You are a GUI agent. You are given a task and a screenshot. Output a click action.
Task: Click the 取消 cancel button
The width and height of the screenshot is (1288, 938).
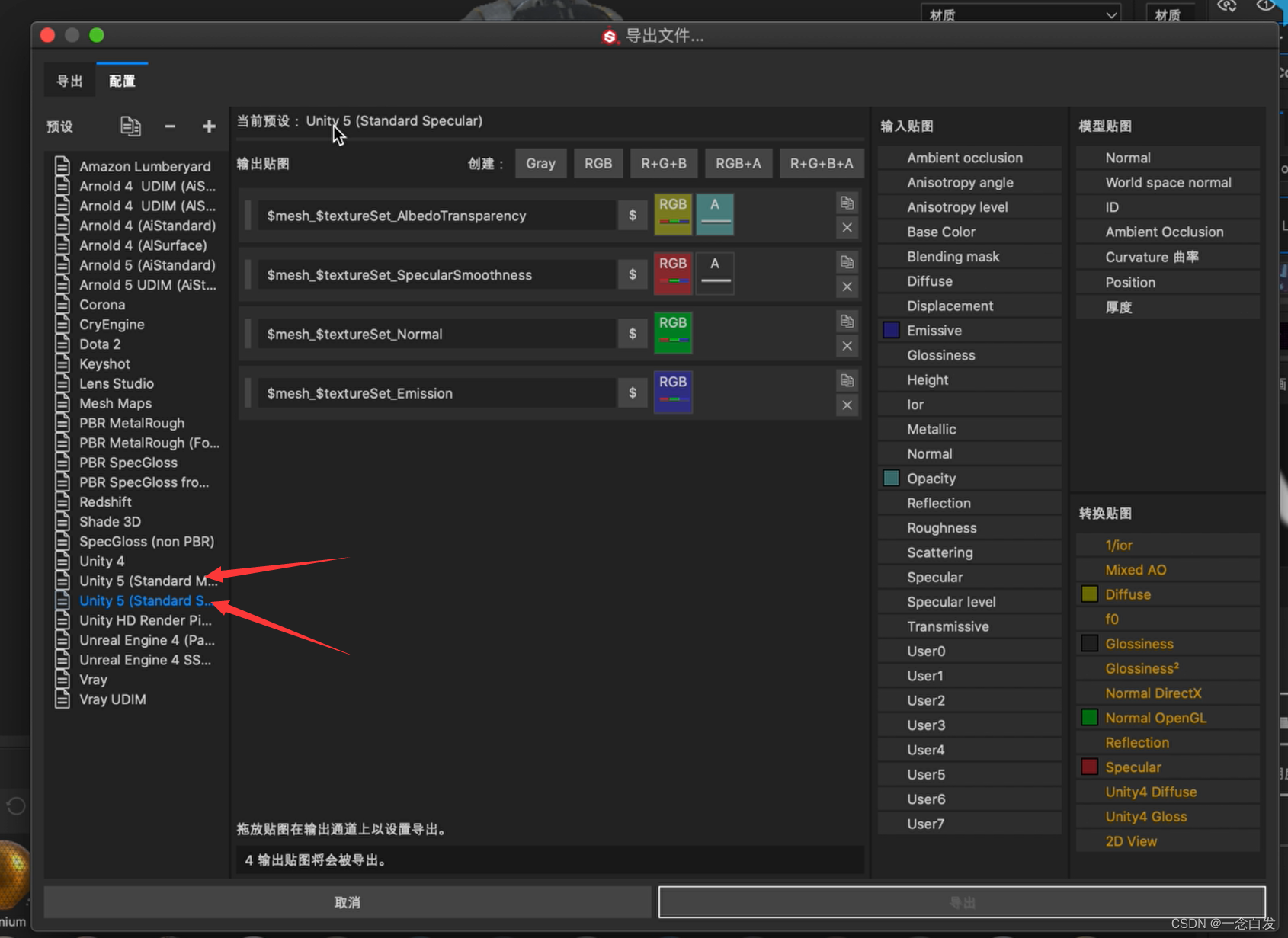348,902
